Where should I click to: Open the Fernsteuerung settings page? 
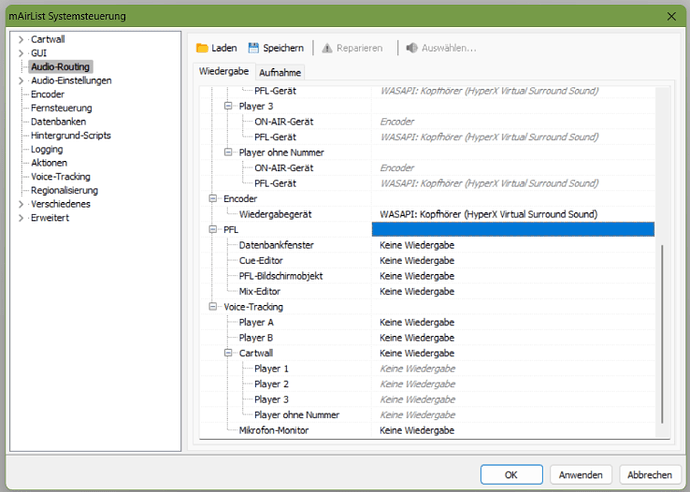coord(61,108)
